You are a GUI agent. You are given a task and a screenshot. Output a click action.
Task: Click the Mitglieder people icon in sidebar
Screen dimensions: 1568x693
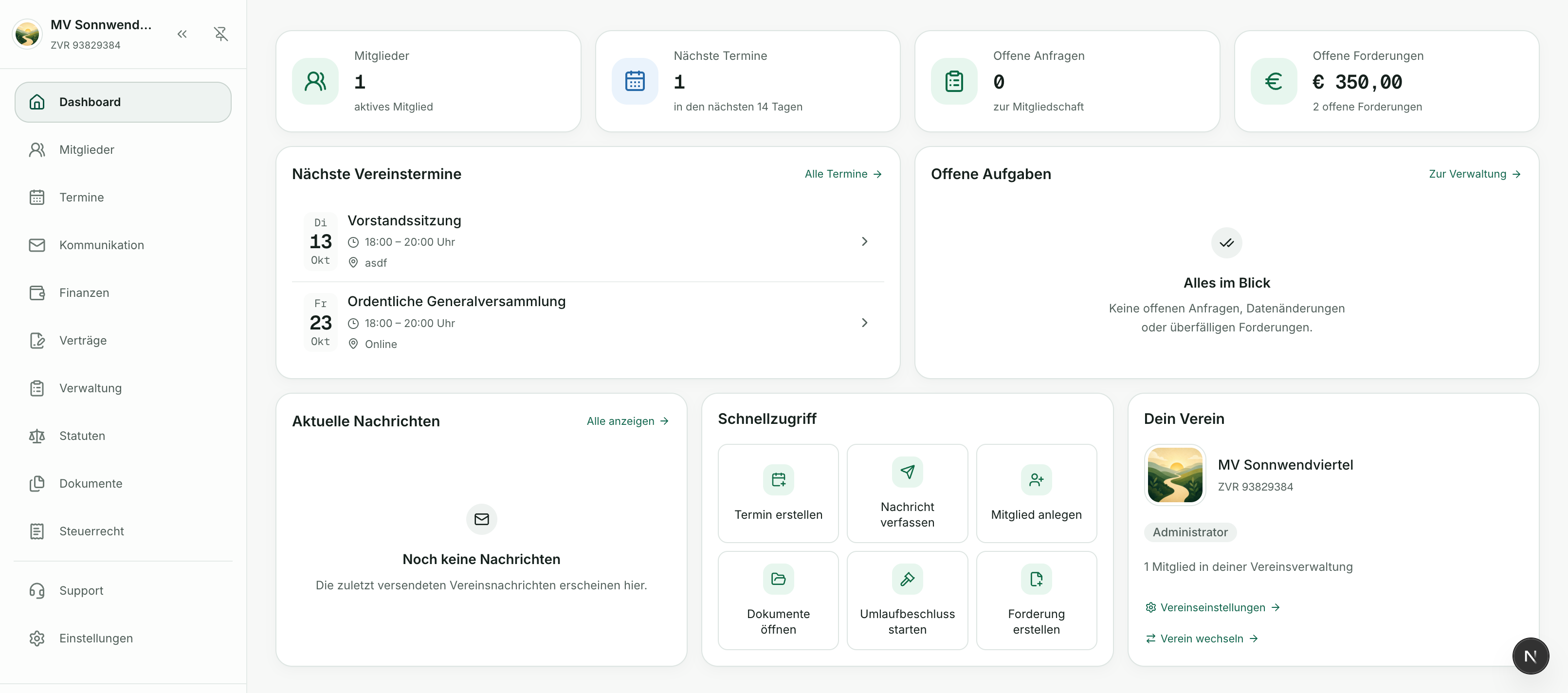pyautogui.click(x=37, y=150)
